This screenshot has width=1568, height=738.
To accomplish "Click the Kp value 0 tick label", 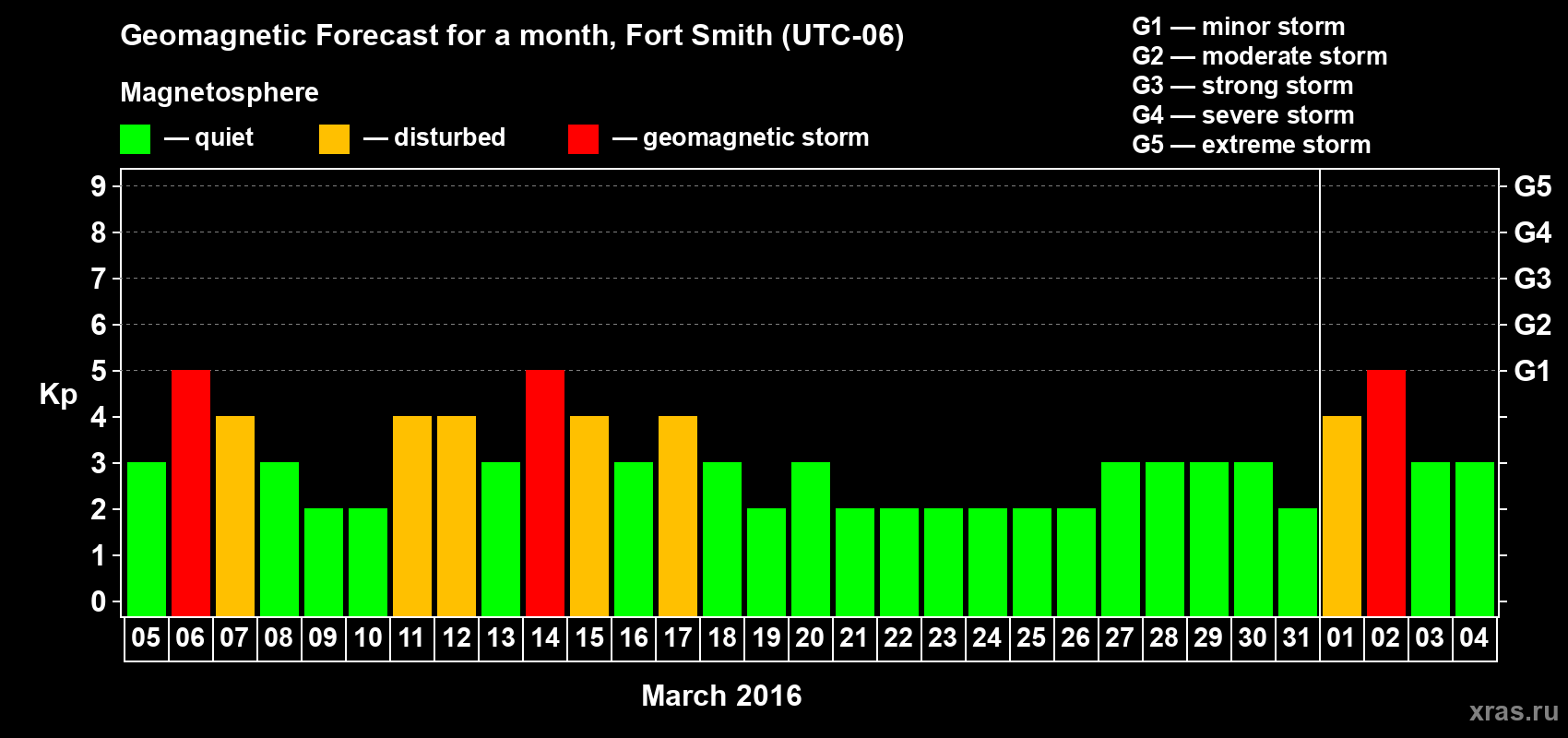I will [x=99, y=601].
